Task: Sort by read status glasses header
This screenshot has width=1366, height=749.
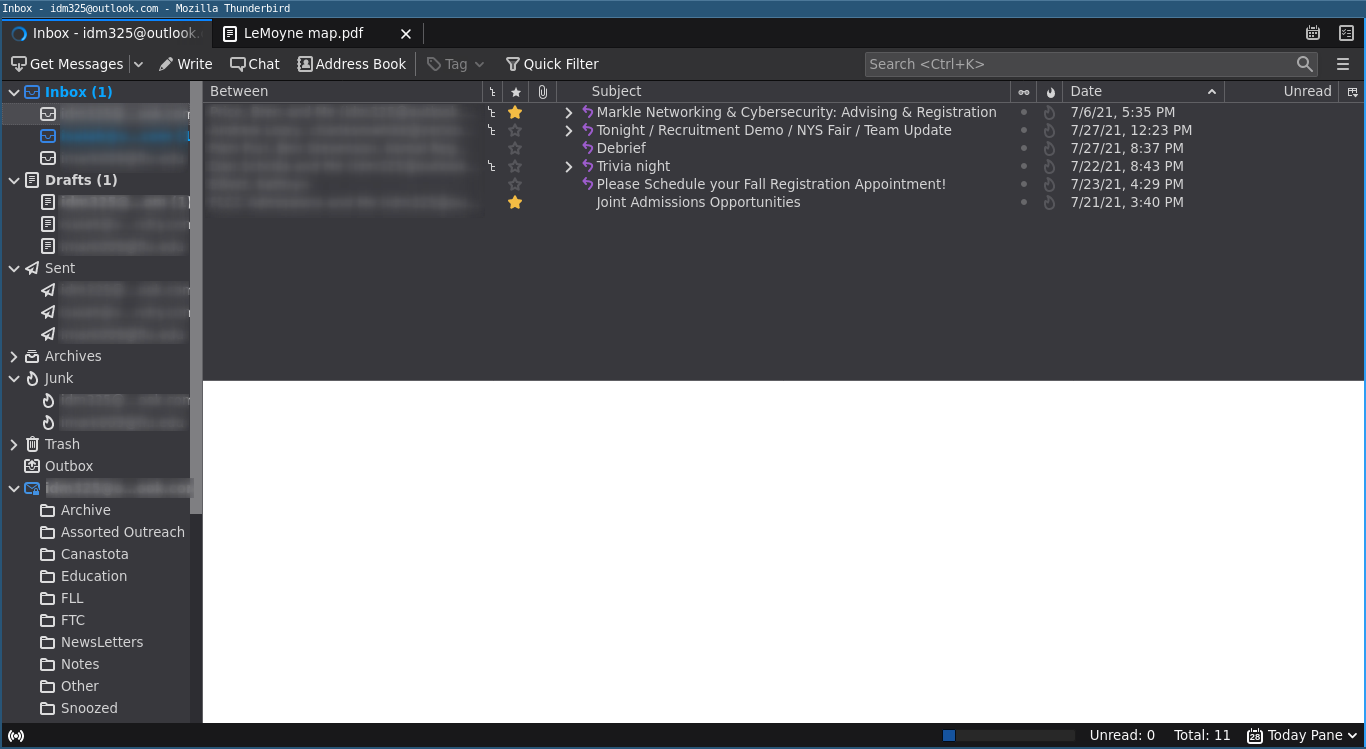Action: point(1024,91)
